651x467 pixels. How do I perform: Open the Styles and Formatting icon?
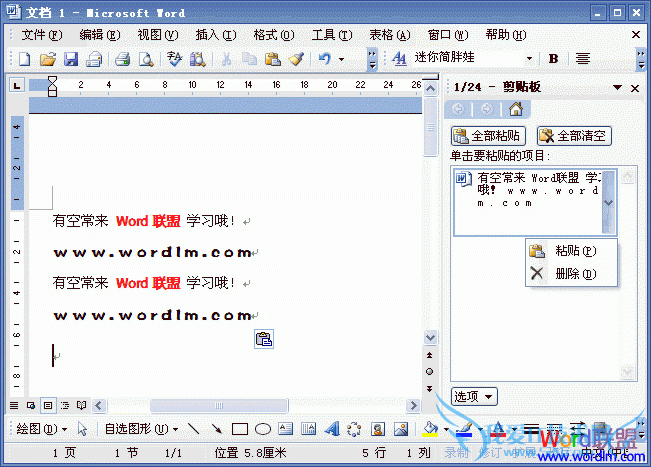click(399, 59)
